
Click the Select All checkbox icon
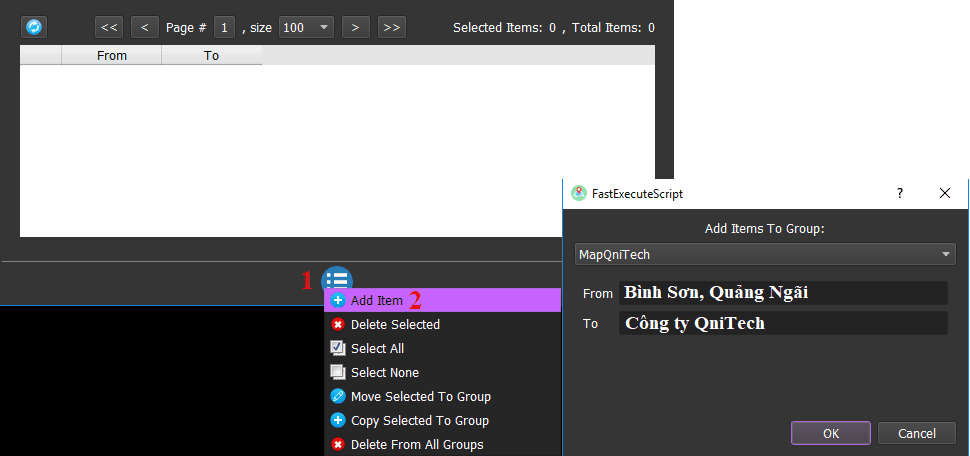[338, 348]
